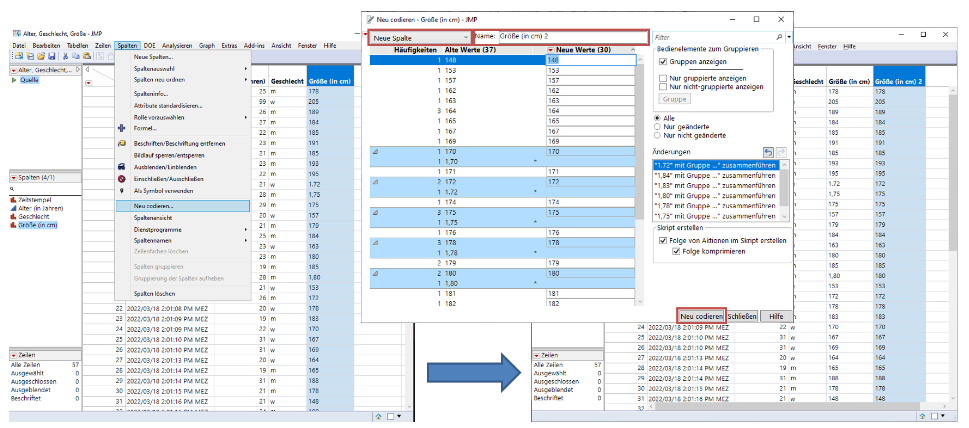Click the undo arrow icon above Änderungen list
The image size is (969, 428).
[x=768, y=151]
